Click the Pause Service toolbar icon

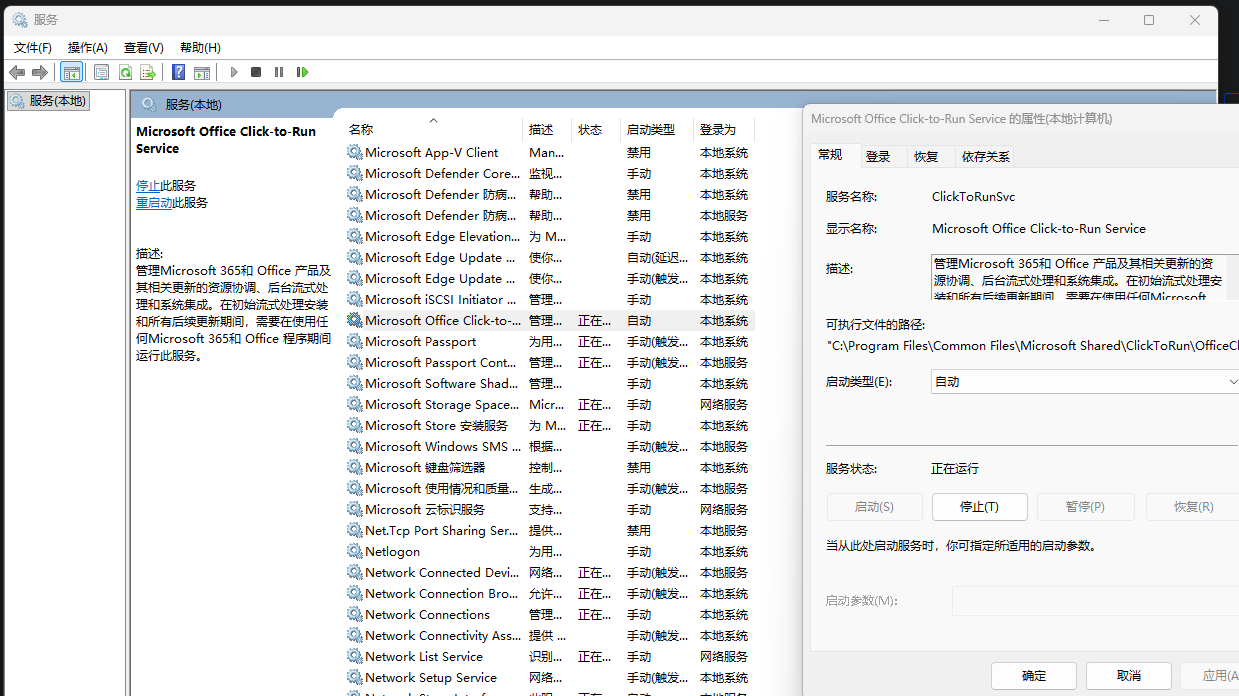click(x=279, y=72)
